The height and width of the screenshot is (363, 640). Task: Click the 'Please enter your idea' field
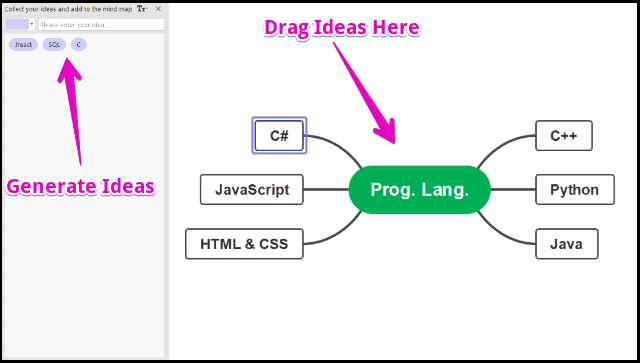pyautogui.click(x=101, y=24)
